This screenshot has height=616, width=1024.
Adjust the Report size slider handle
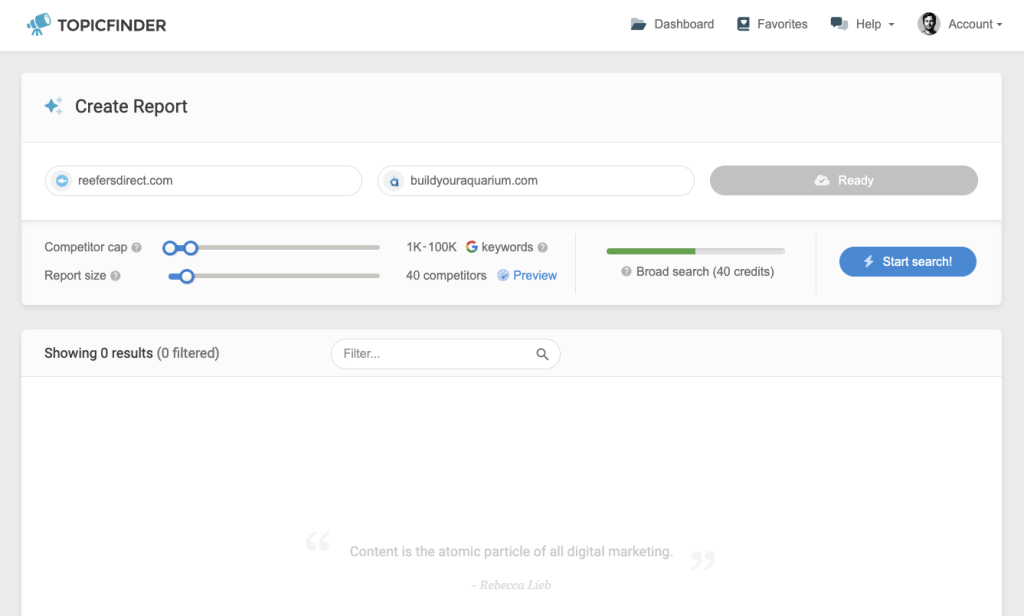[x=187, y=275]
